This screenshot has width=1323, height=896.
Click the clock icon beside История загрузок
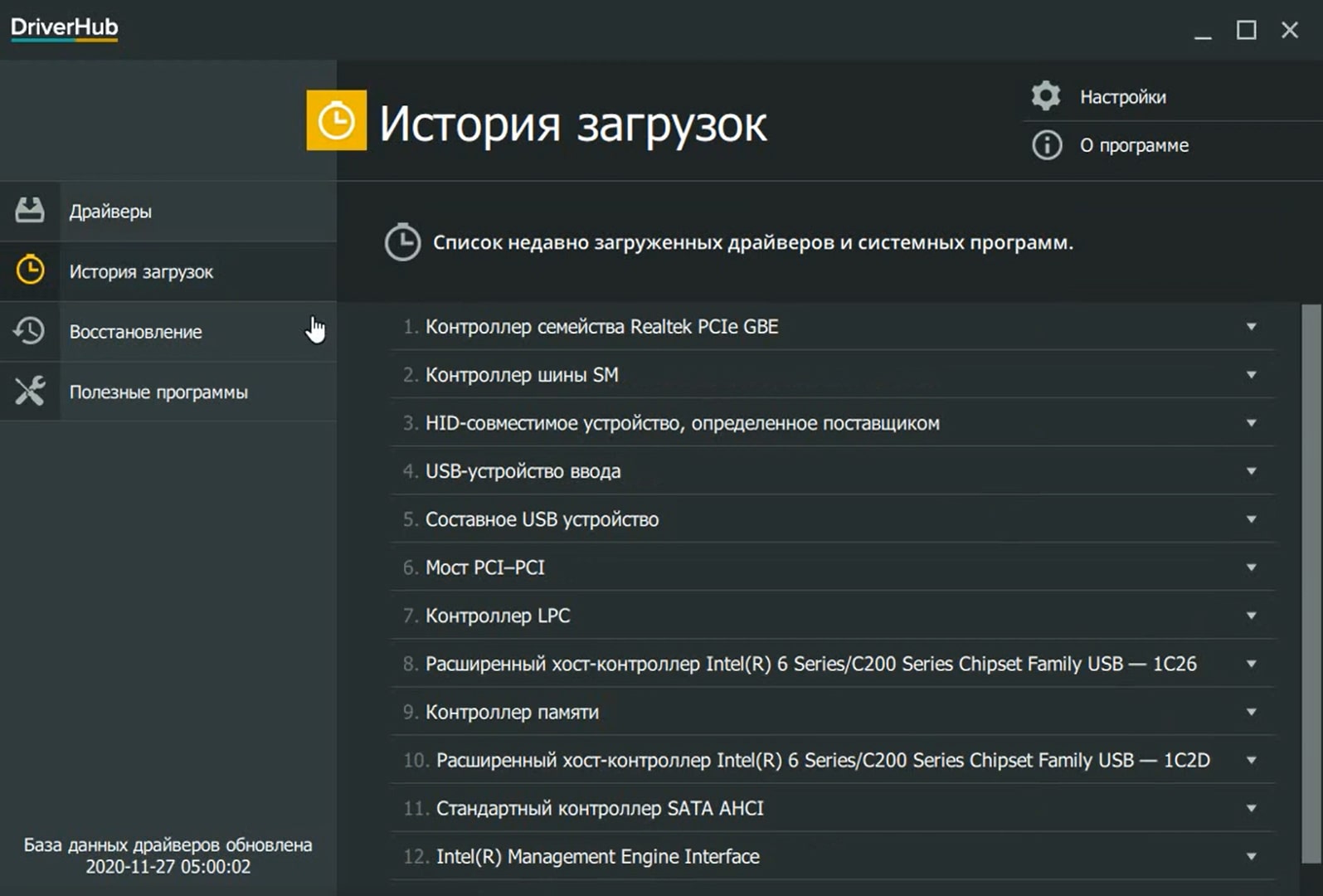30,270
